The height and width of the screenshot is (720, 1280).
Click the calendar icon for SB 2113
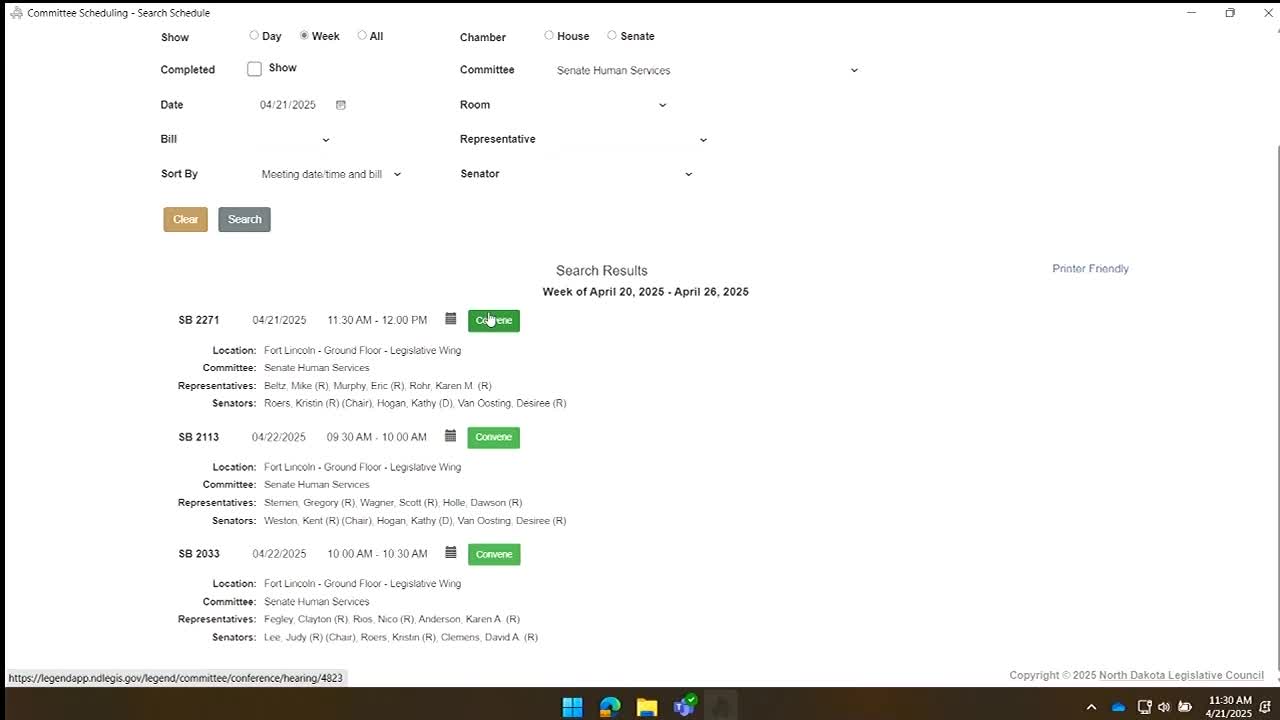[x=451, y=436]
